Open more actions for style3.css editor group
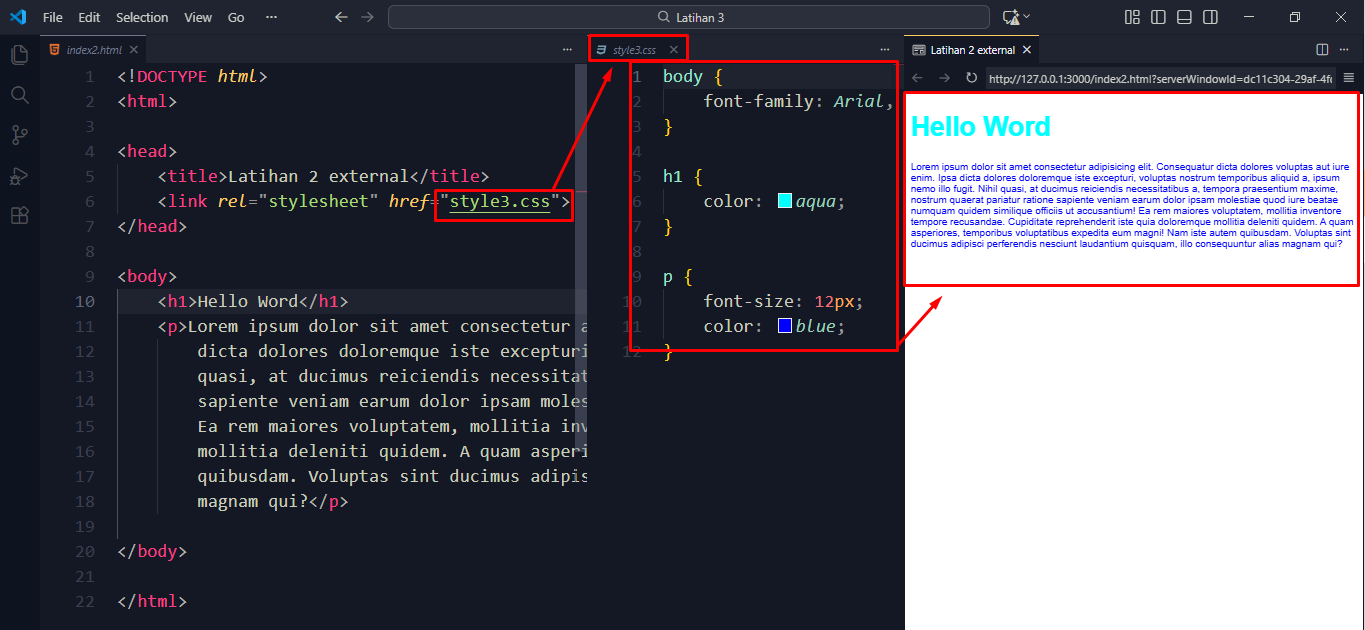1365x630 pixels. [x=884, y=49]
